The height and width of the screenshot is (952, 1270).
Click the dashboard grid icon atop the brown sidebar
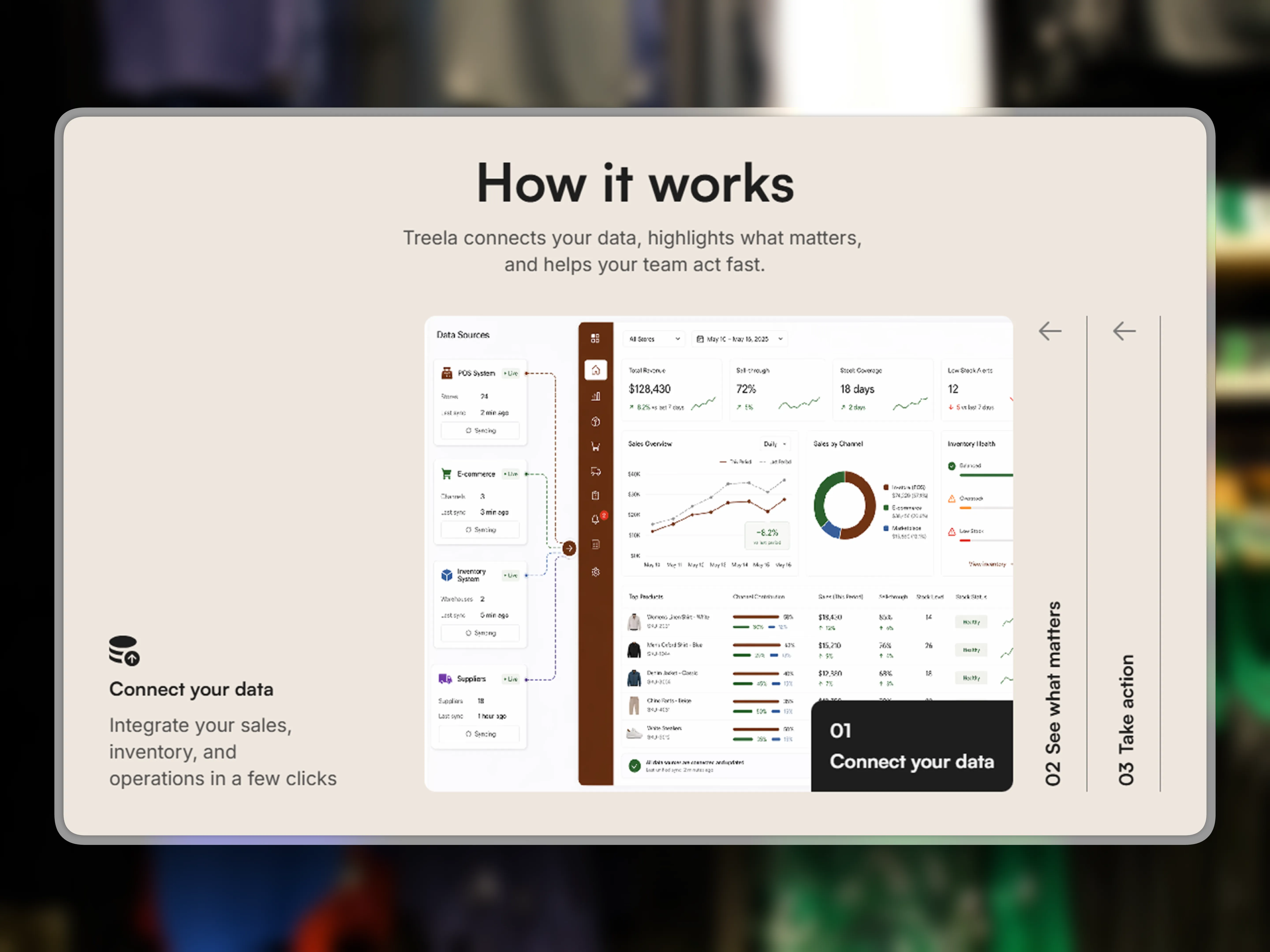tap(595, 338)
